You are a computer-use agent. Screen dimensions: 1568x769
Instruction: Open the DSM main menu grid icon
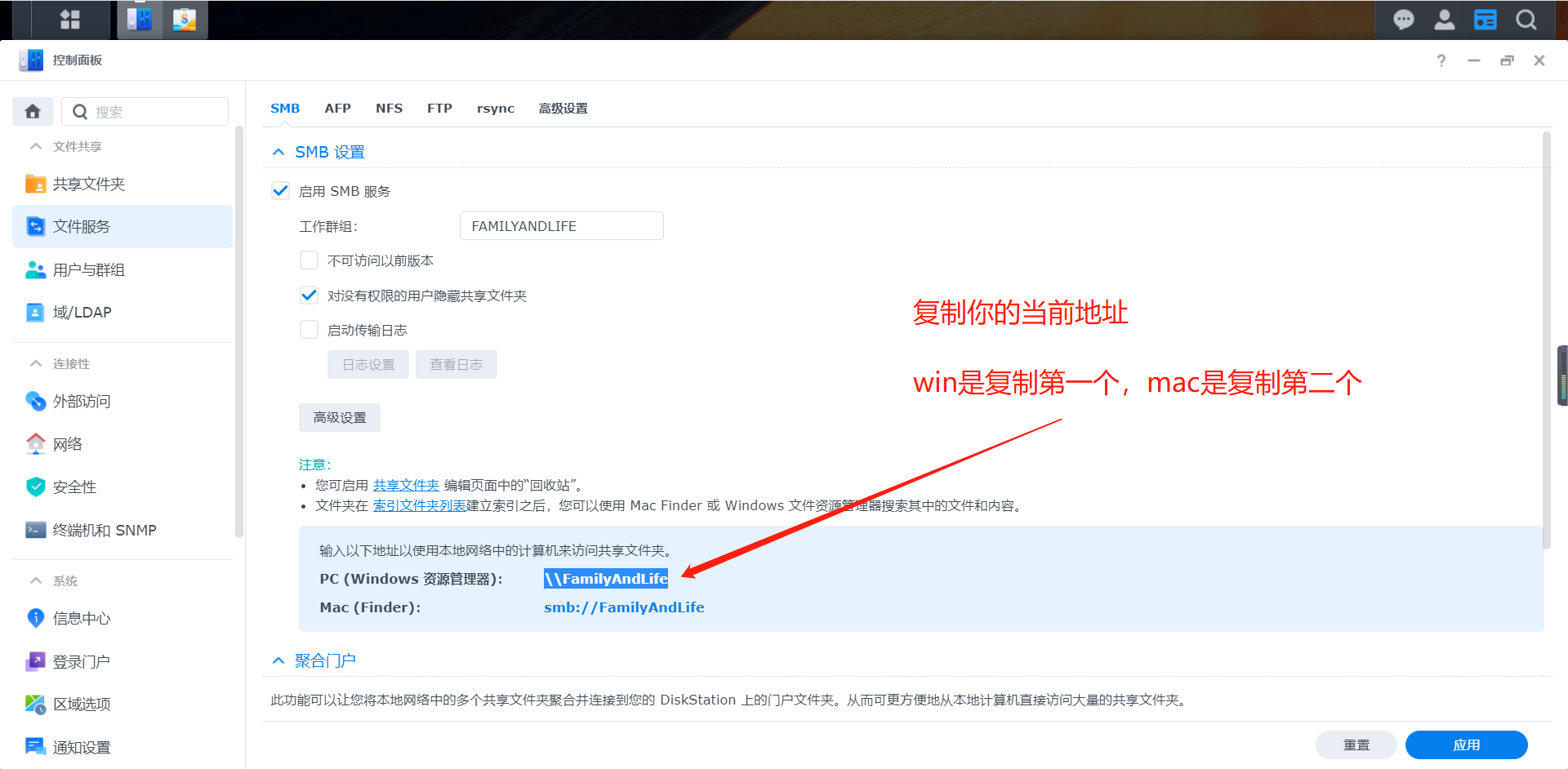pos(70,20)
